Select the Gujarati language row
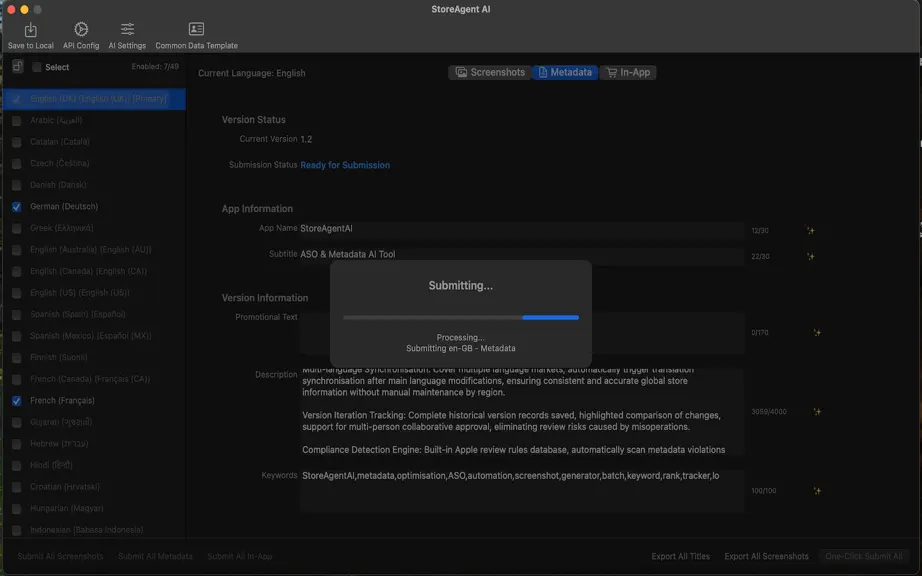The height and width of the screenshot is (576, 922). (94, 422)
